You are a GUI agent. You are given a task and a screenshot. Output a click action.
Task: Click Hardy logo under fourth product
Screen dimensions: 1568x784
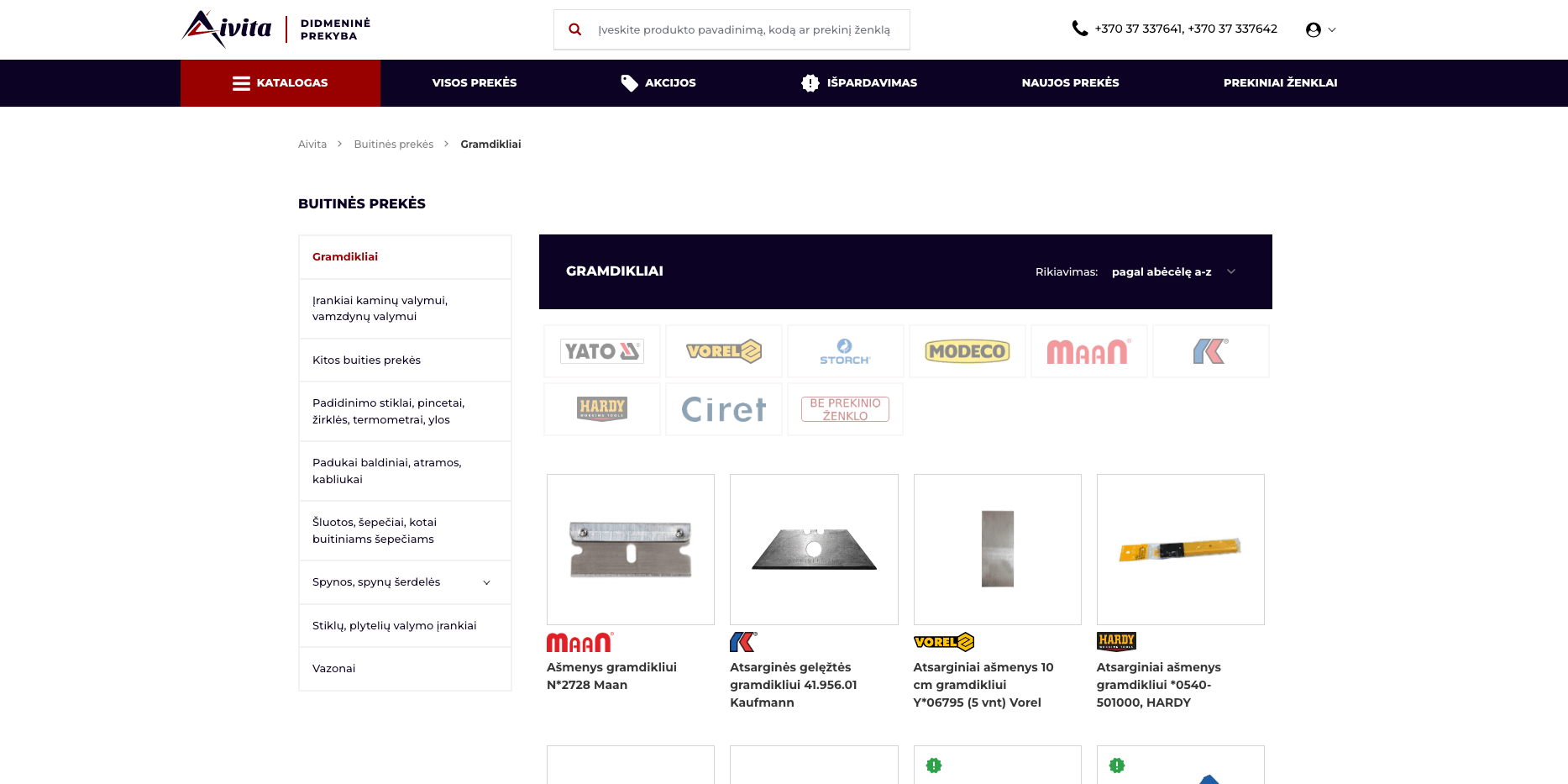[1116, 641]
